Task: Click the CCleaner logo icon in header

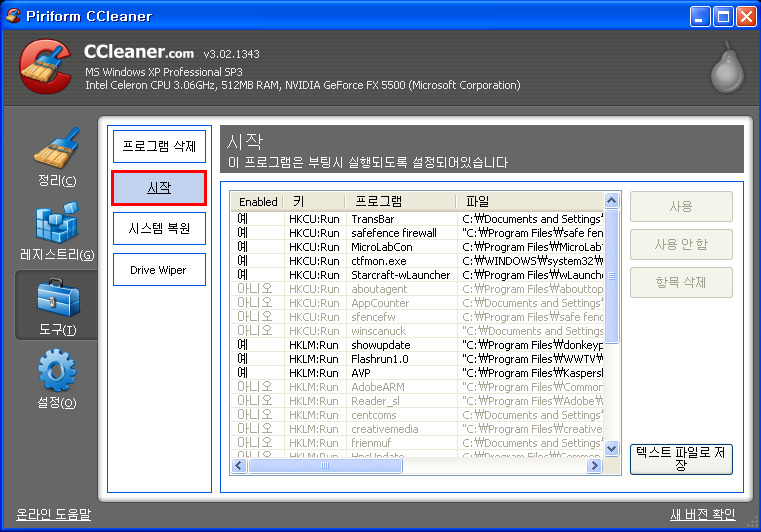Action: pos(45,66)
